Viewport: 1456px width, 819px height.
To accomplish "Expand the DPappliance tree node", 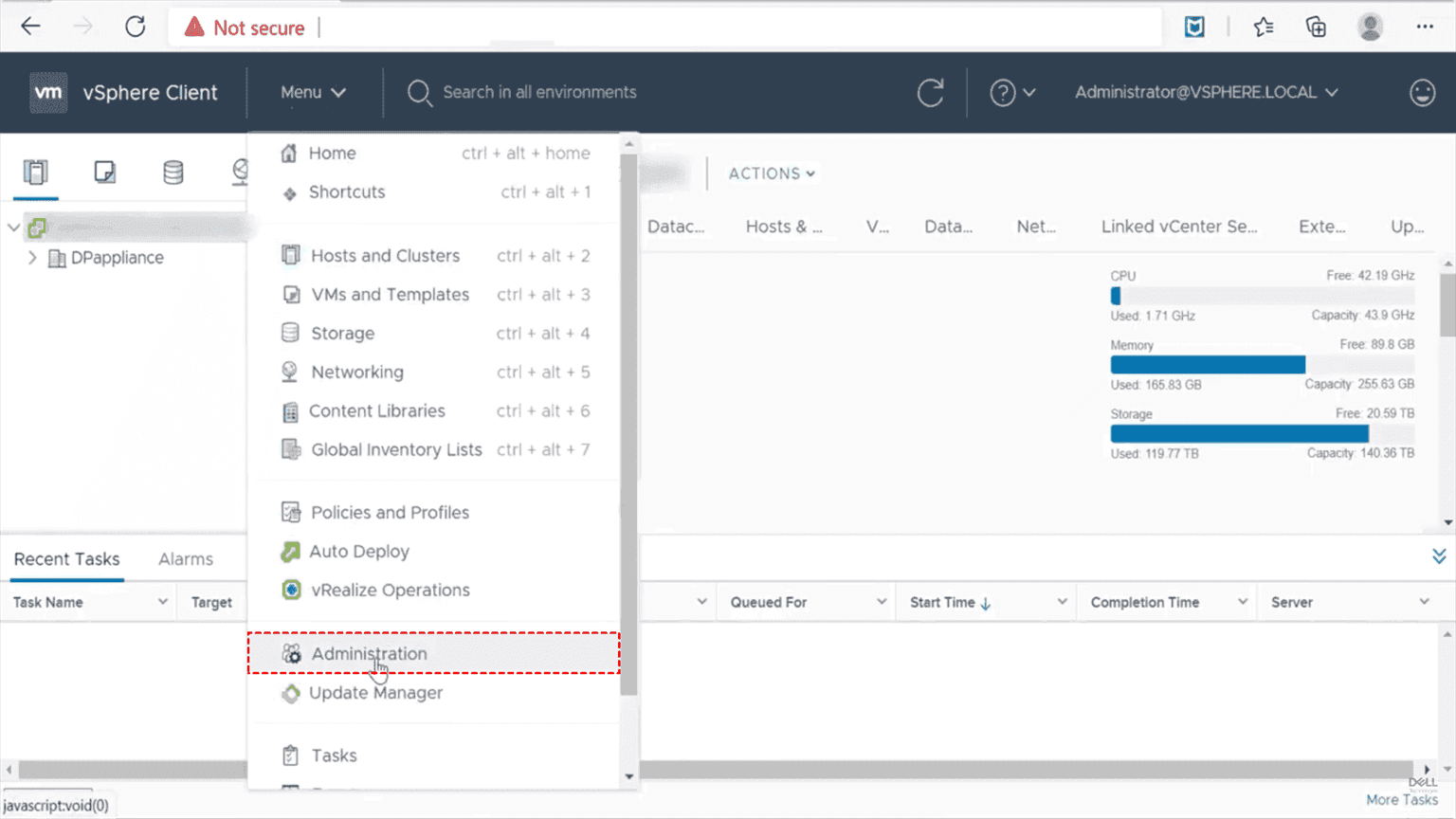I will coord(32,258).
